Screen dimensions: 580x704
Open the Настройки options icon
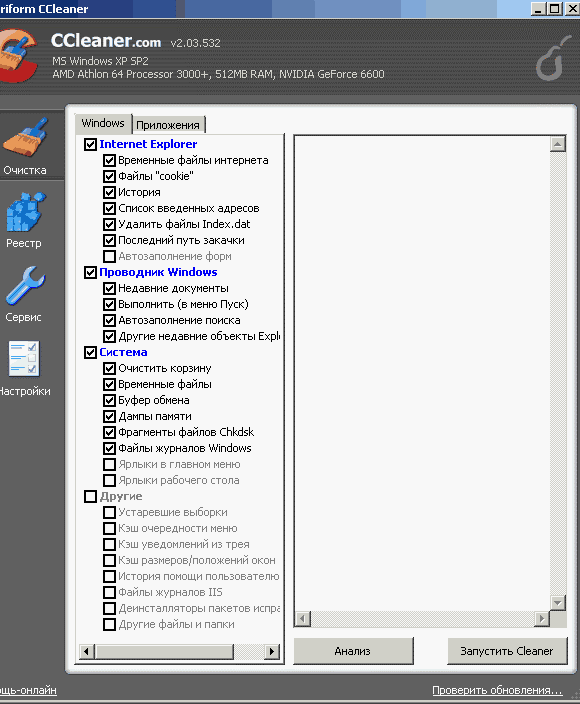click(24, 358)
